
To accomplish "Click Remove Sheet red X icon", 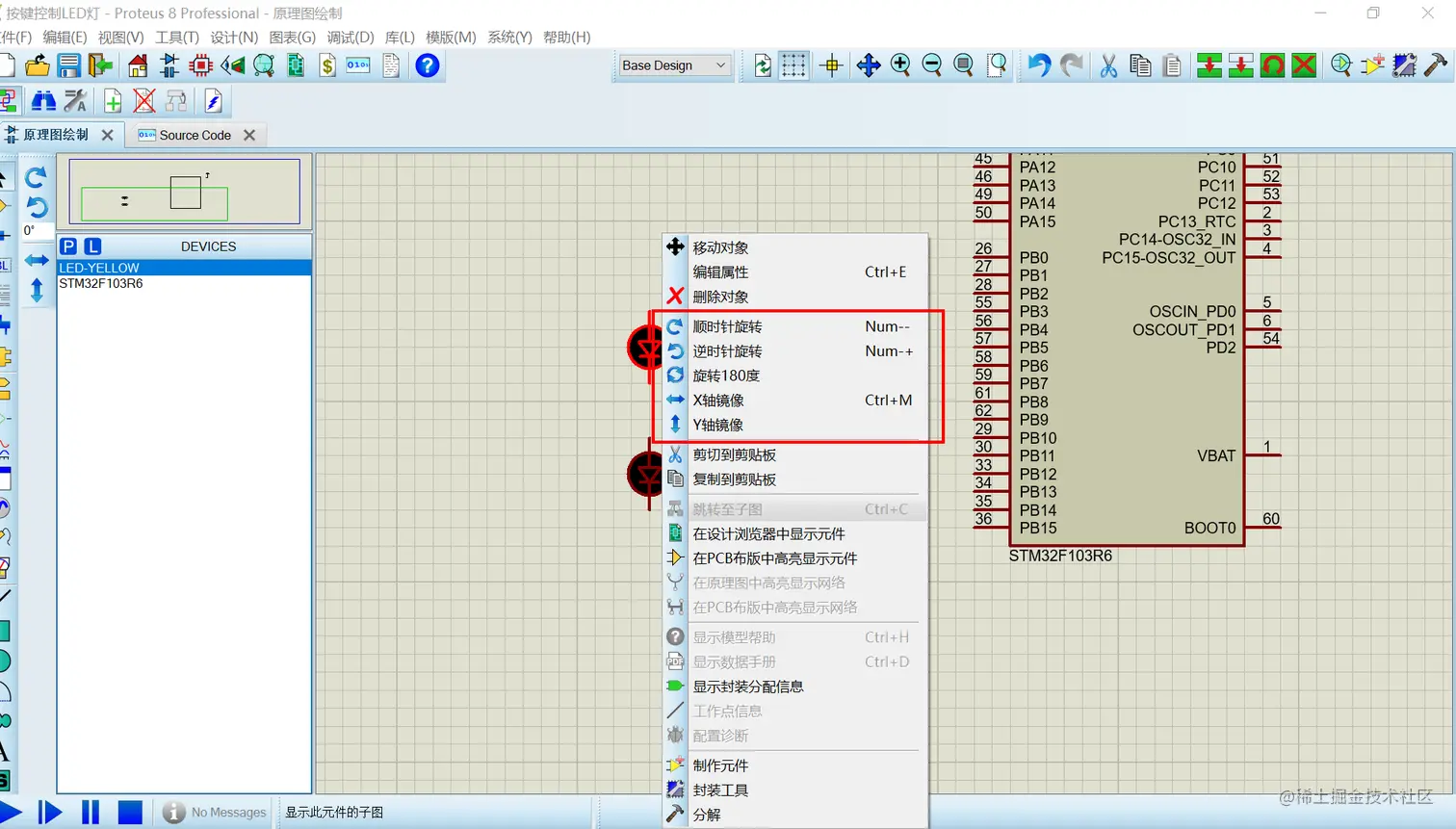I will tap(144, 101).
